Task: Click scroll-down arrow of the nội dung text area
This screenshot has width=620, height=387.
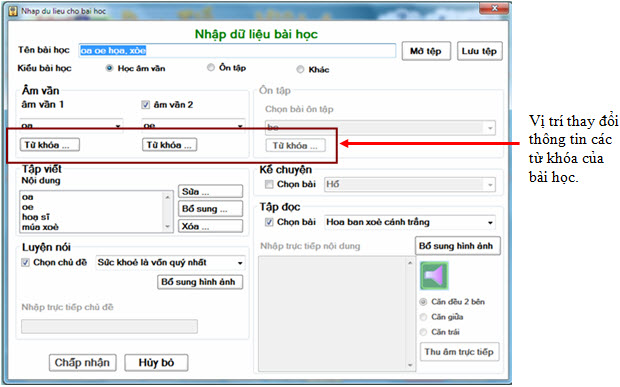Action: (410, 365)
